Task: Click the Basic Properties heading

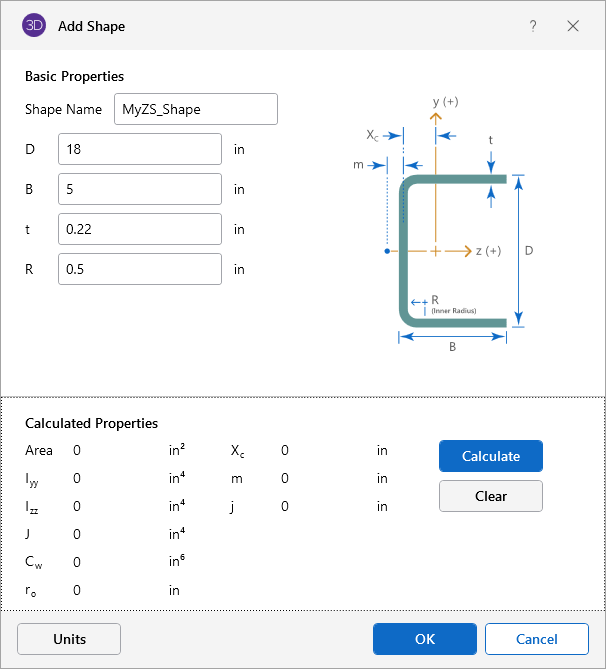Action: click(74, 76)
